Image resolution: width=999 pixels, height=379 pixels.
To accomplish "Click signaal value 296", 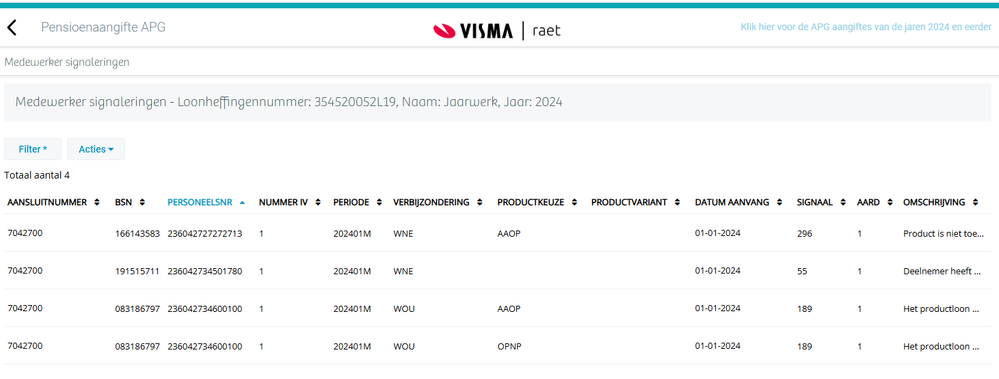I will pyautogui.click(x=805, y=234).
